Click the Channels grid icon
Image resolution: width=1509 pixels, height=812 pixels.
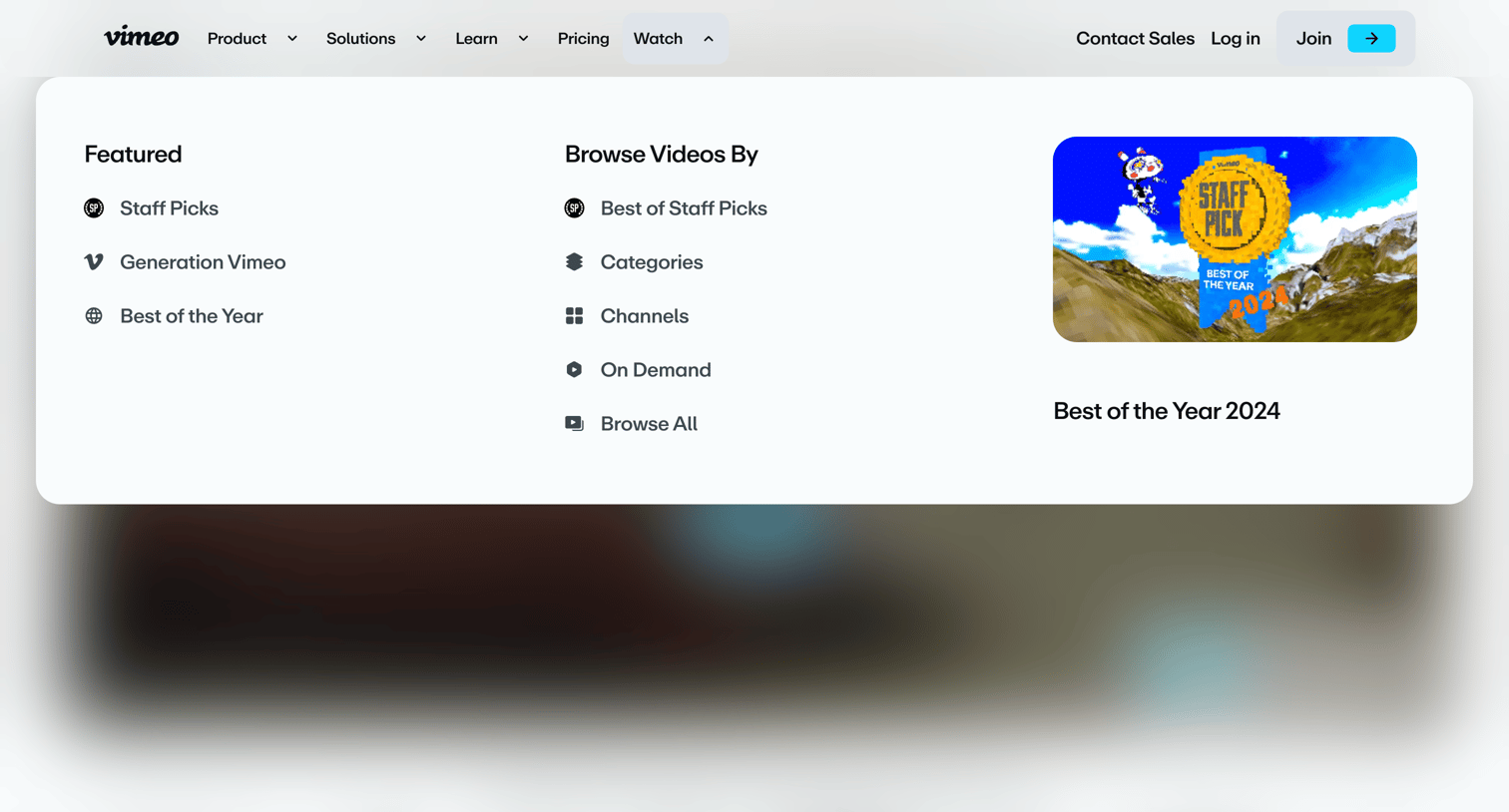tap(574, 316)
